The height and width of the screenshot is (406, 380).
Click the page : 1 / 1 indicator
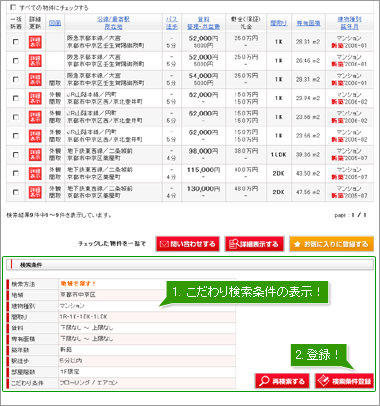tap(350, 215)
